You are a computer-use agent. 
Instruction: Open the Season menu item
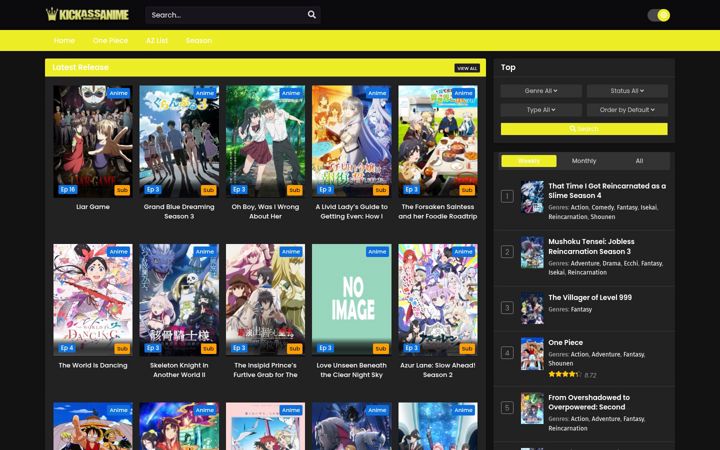pyautogui.click(x=199, y=40)
